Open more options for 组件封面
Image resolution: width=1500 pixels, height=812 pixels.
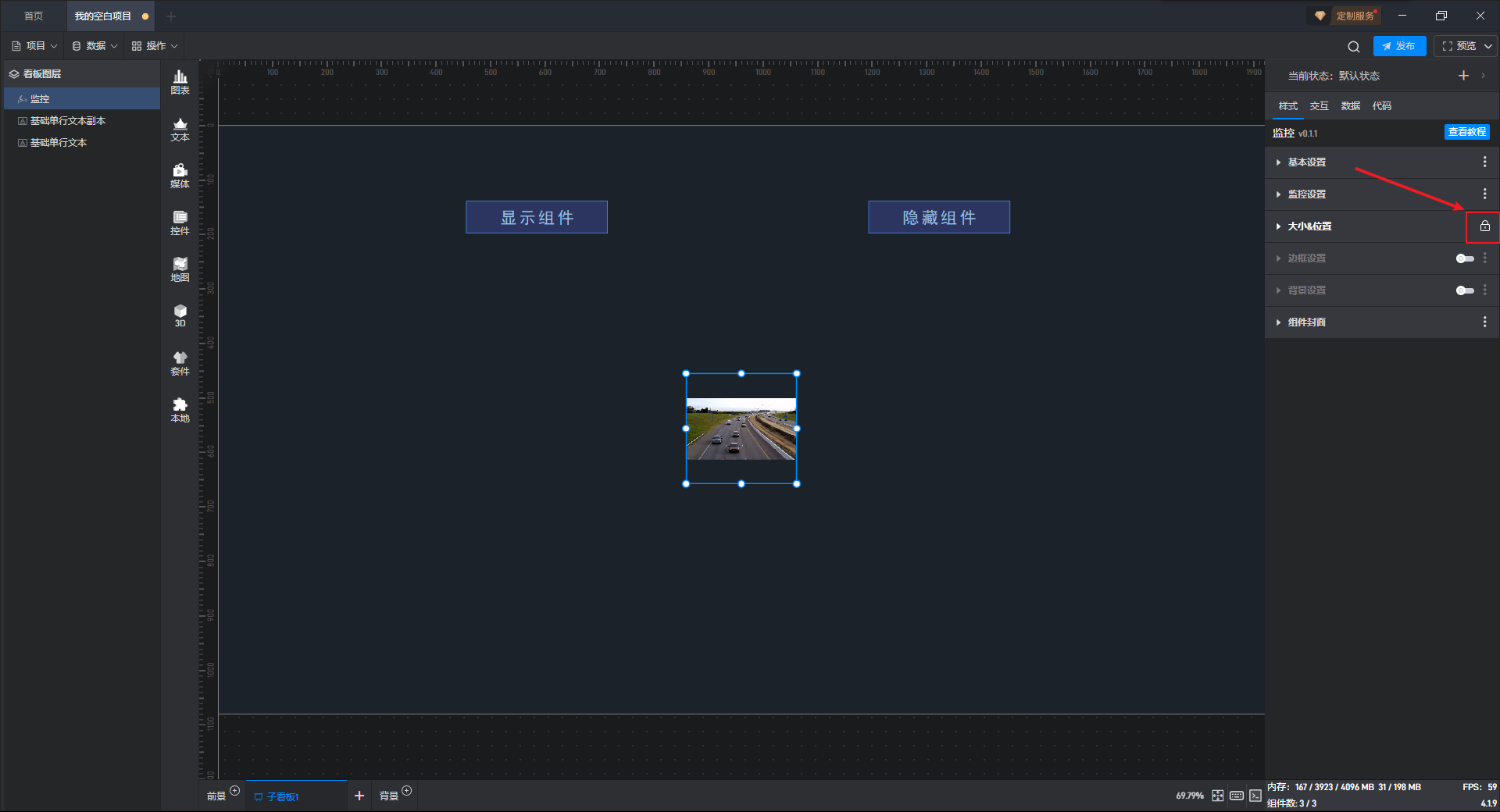[1484, 322]
